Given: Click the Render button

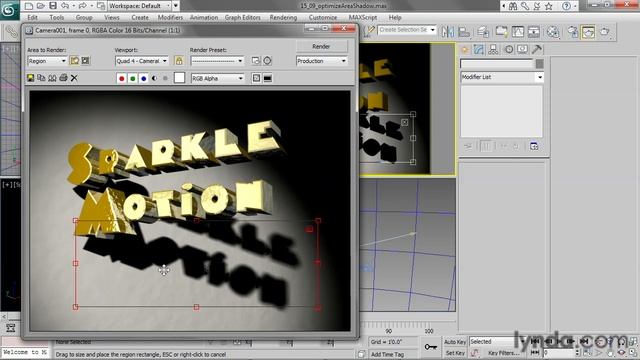Looking at the screenshot, I should coord(322,46).
